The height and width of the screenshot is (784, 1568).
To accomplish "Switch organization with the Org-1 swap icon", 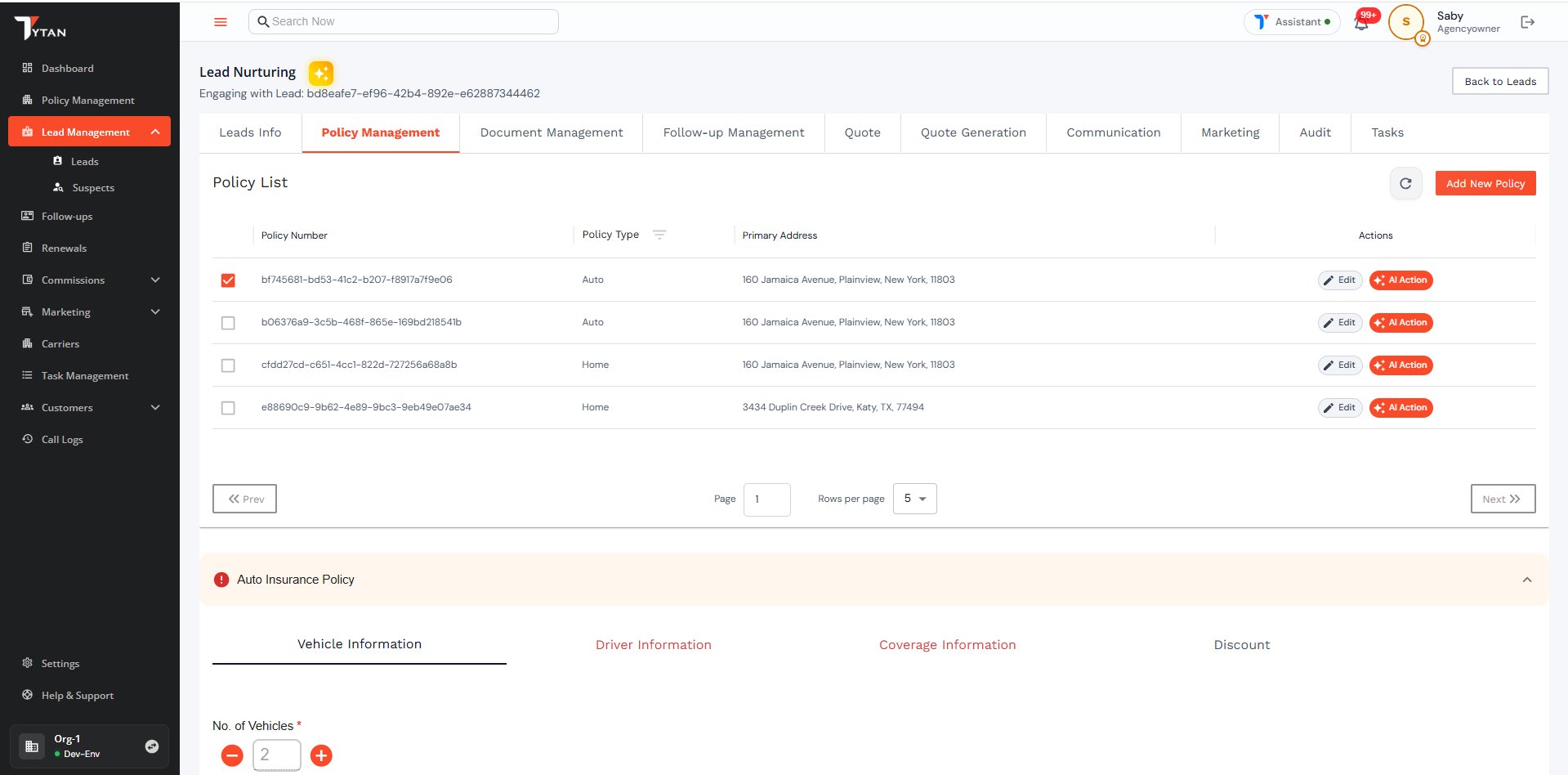I will coord(152,746).
